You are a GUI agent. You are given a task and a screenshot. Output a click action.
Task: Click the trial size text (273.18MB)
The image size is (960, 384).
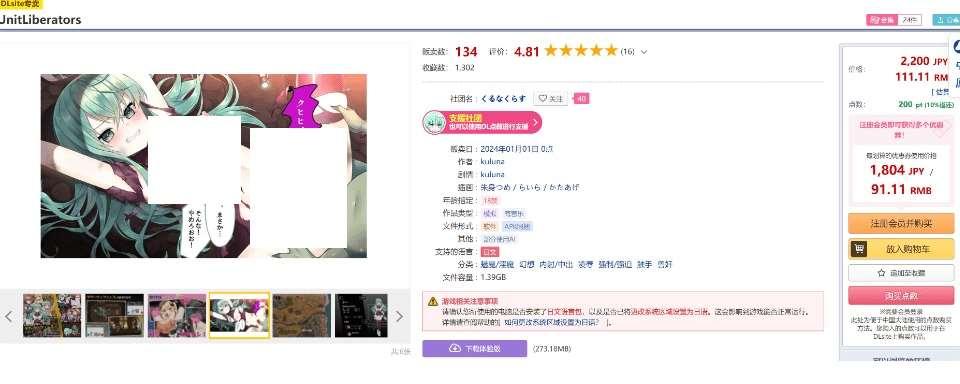(552, 348)
